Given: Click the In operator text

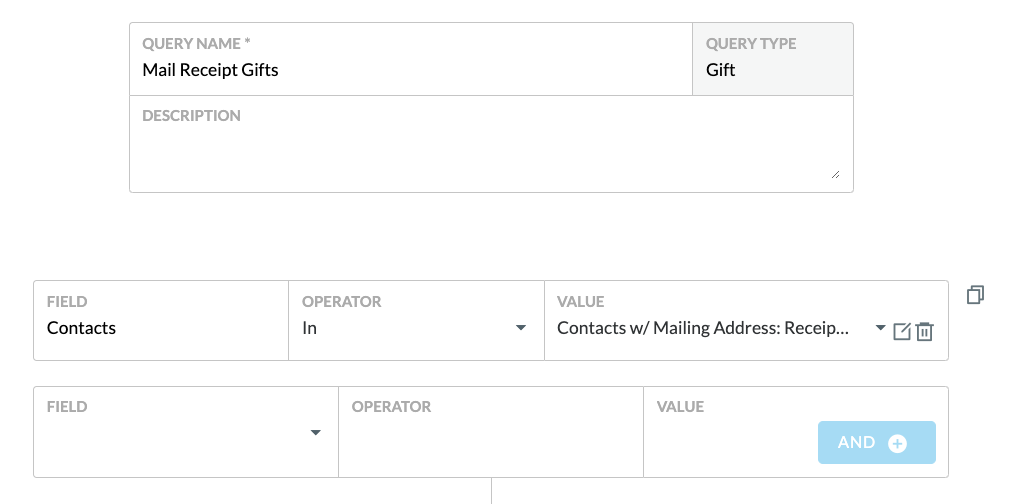Looking at the screenshot, I should [x=309, y=328].
